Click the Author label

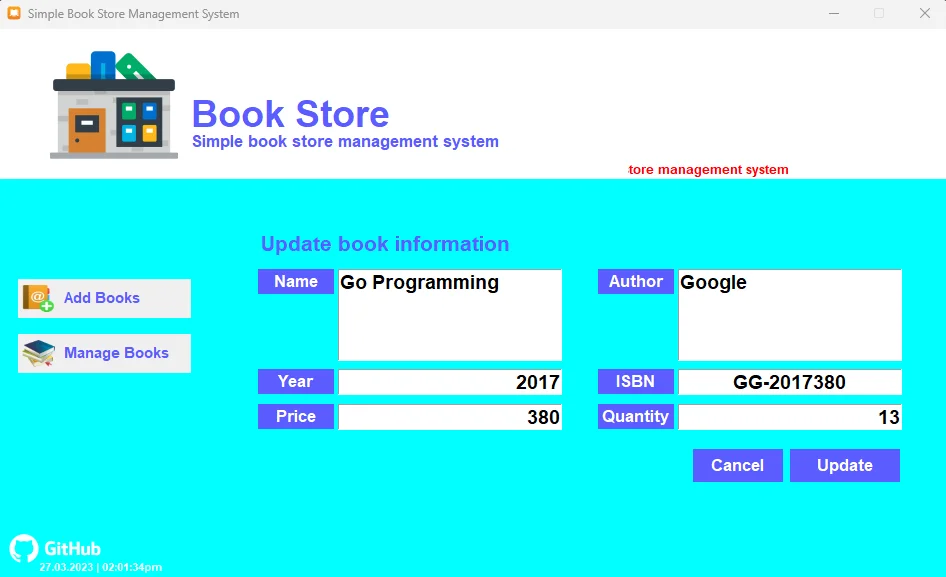tap(635, 282)
